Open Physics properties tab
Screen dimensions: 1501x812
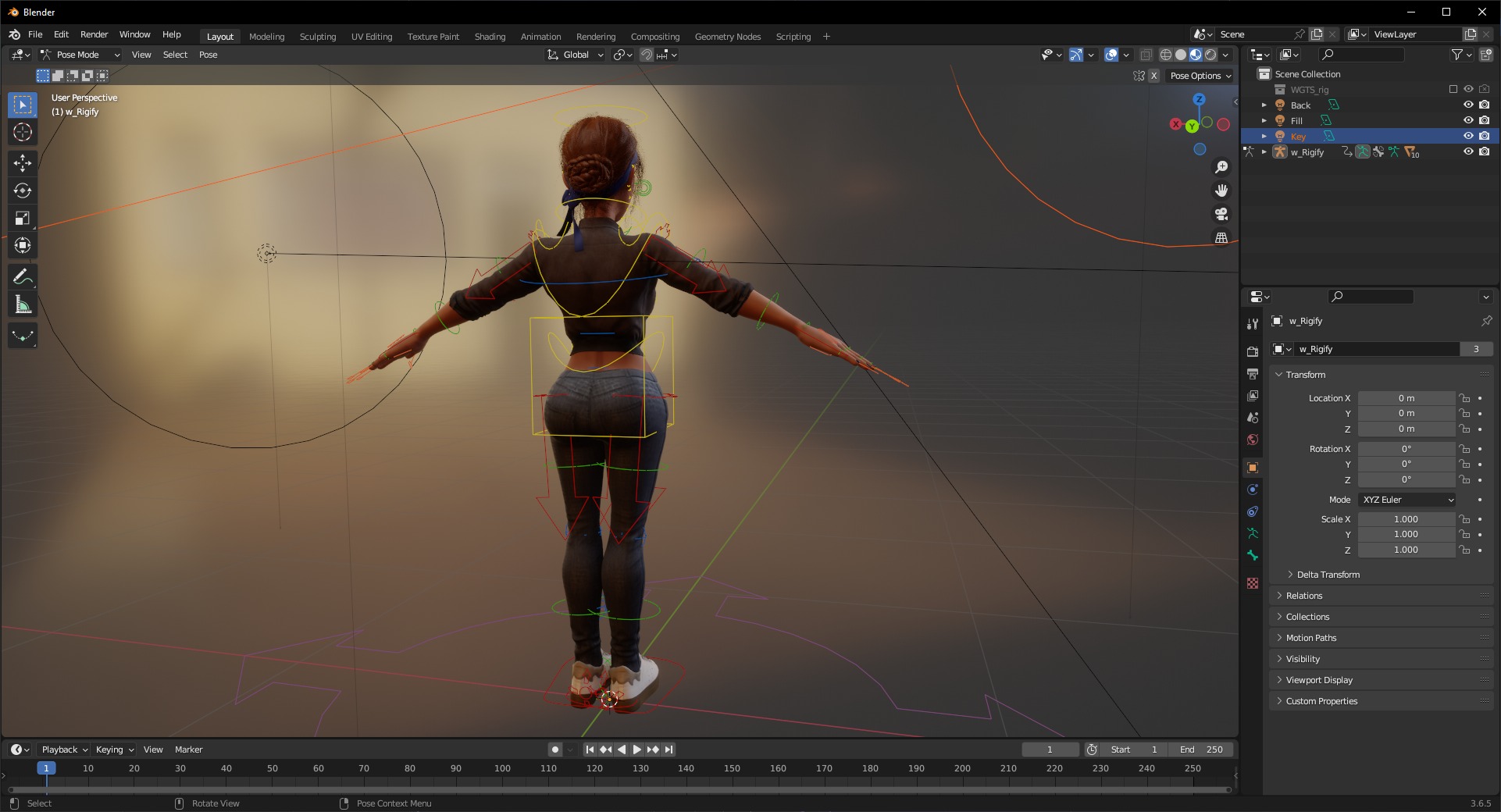tap(1253, 490)
